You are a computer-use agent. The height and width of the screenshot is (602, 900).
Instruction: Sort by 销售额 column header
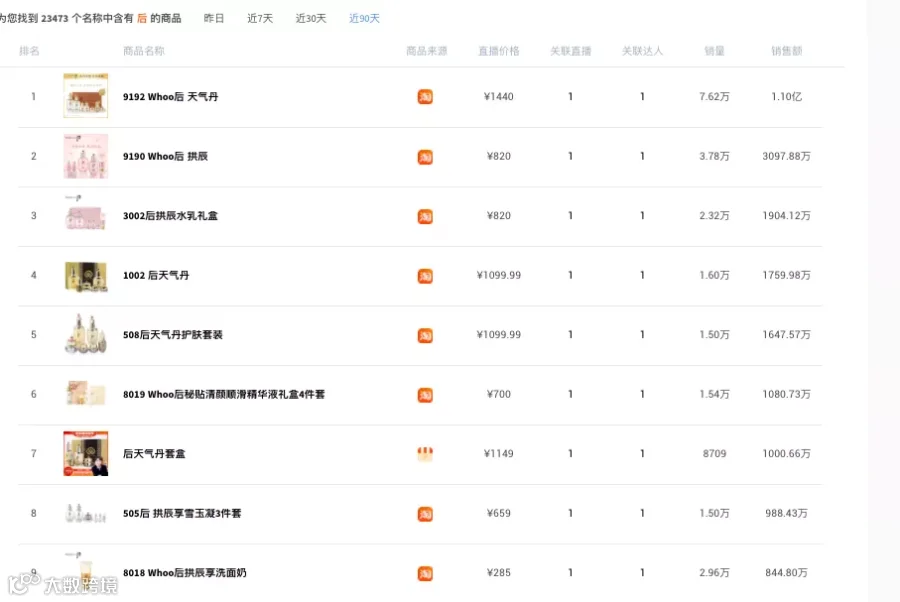[786, 51]
